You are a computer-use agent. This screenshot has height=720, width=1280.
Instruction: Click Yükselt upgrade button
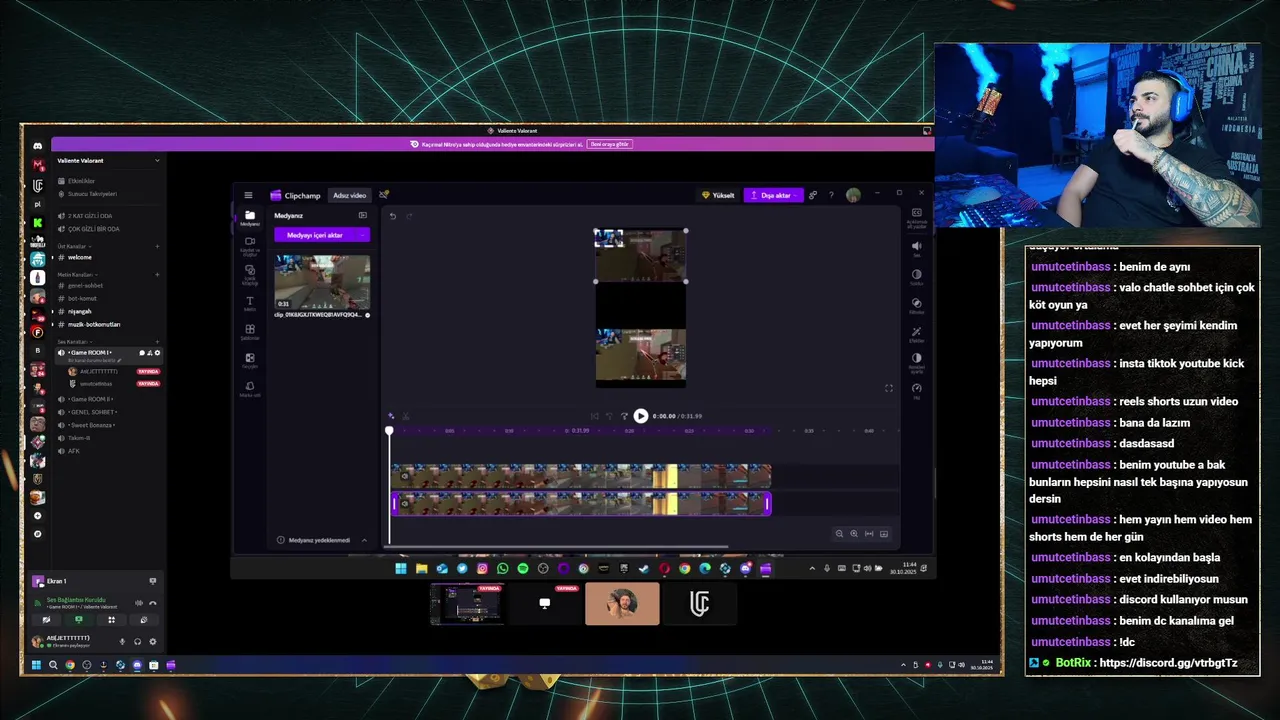click(719, 195)
